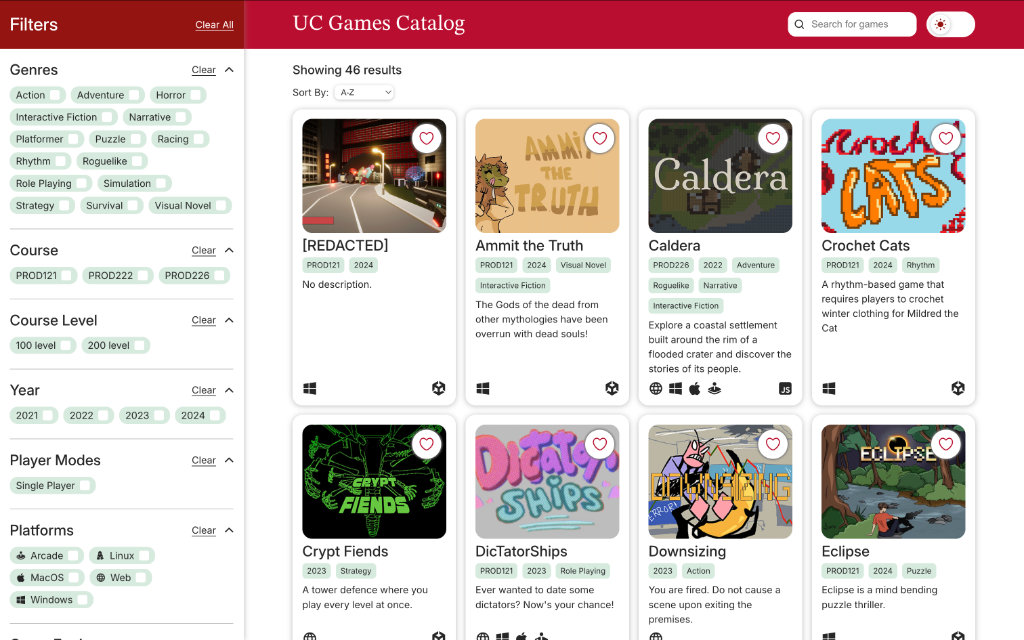Viewport: 1024px width, 640px height.
Task: Favorite the [REDACTED] game with heart icon
Action: 426,138
